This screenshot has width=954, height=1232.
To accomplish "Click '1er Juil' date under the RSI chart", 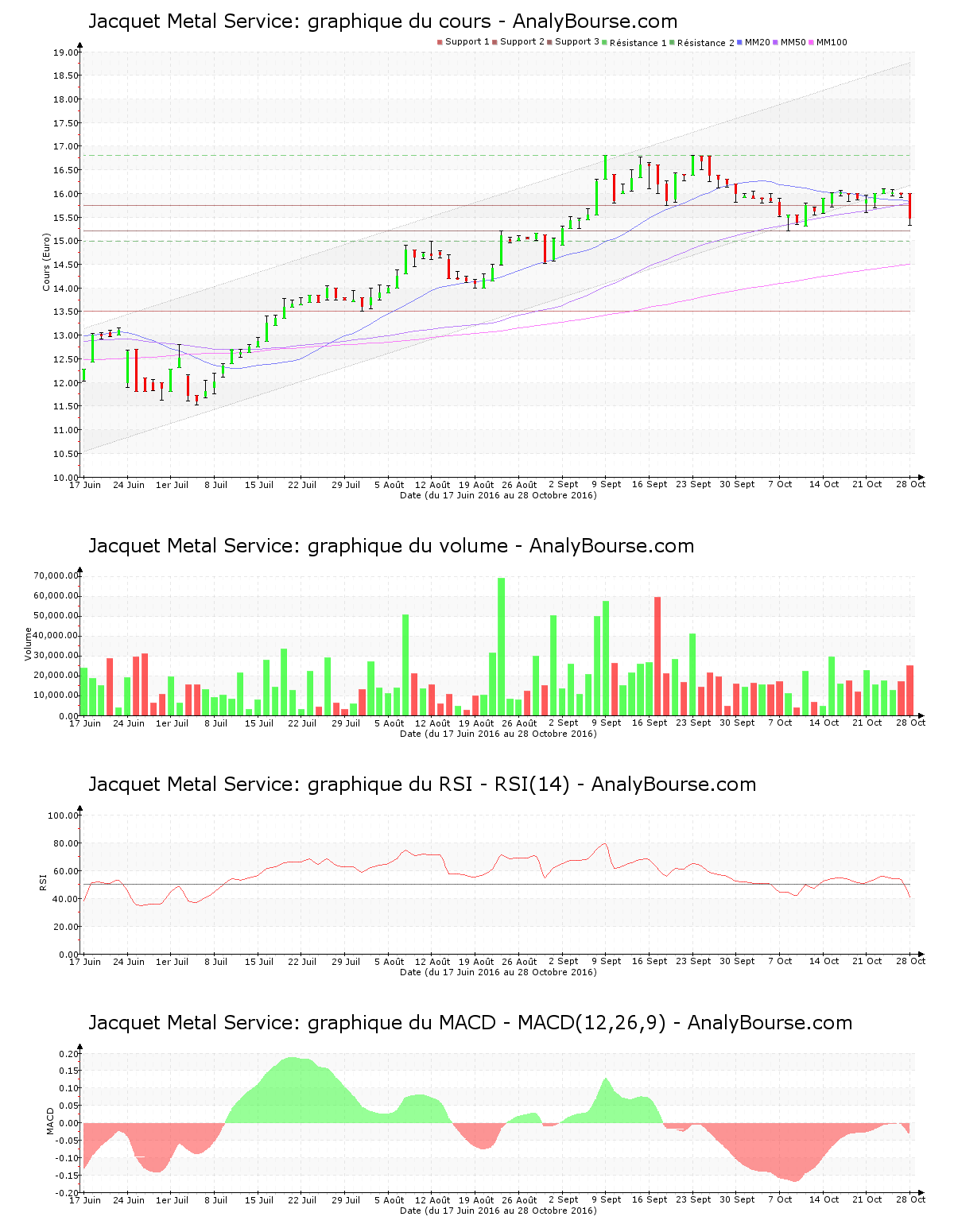I will point(172,962).
